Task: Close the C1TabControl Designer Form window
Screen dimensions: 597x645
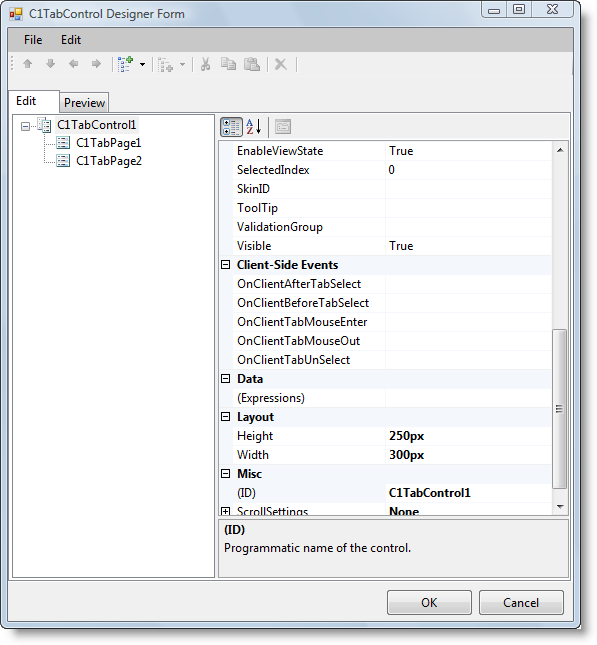Action: 553,9
